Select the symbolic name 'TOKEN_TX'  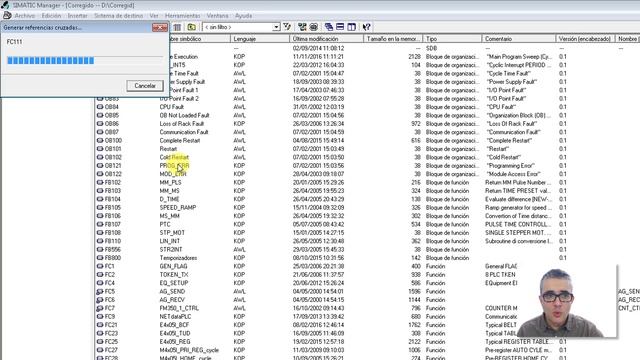(x=174, y=274)
